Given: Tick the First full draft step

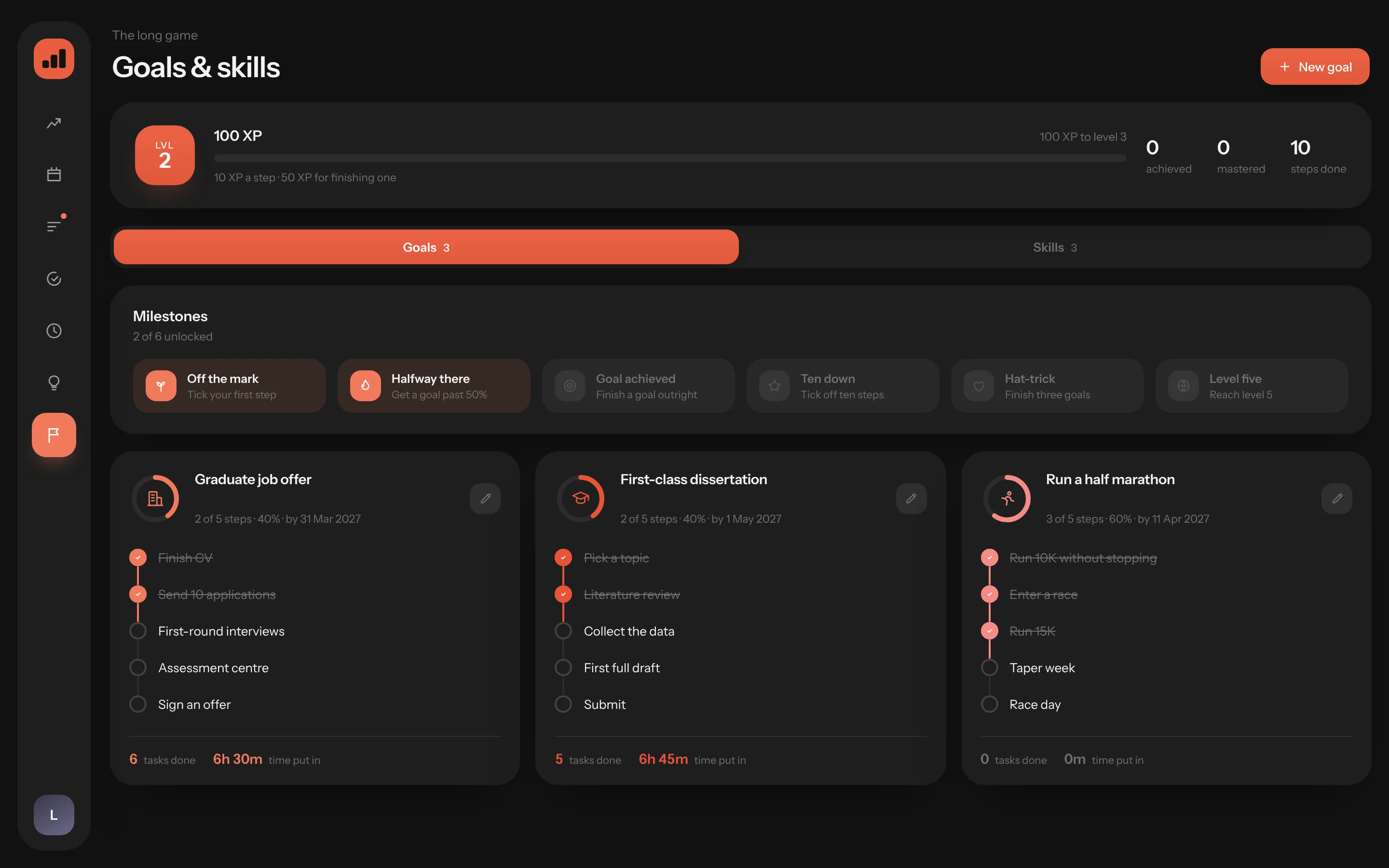Looking at the screenshot, I should 564,668.
